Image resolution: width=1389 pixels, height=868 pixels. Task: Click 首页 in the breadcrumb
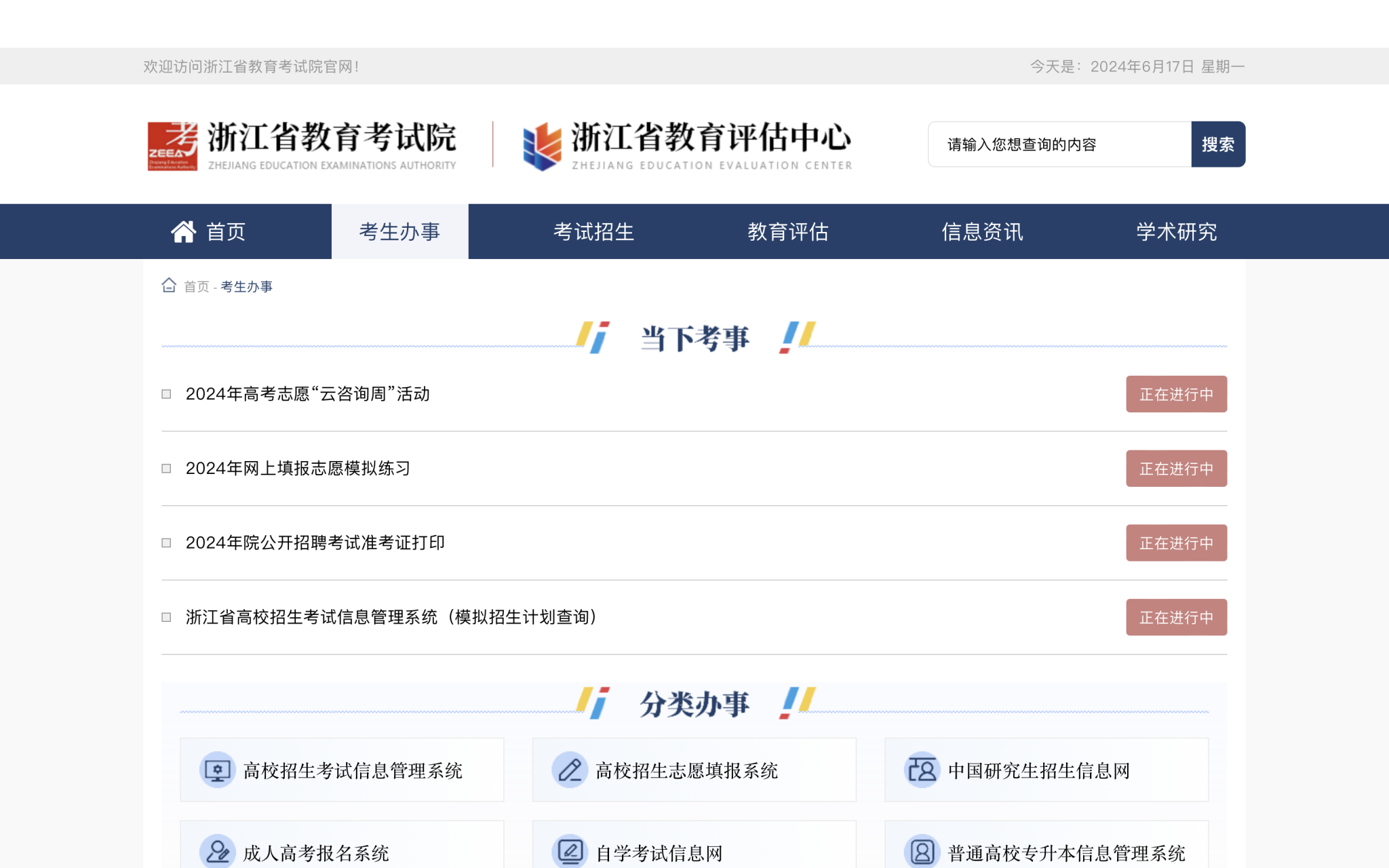[x=197, y=287]
